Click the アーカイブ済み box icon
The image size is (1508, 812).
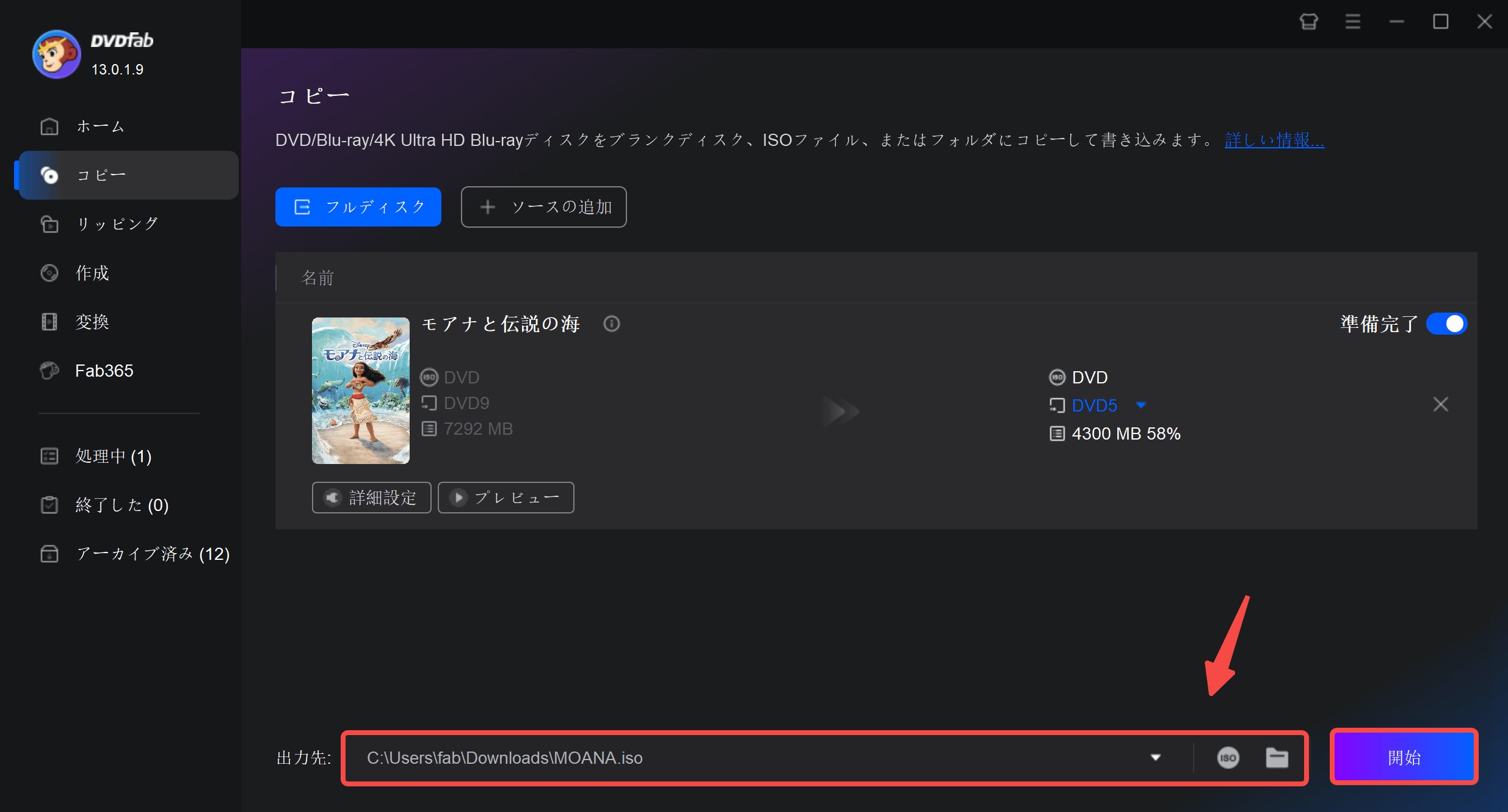49,554
